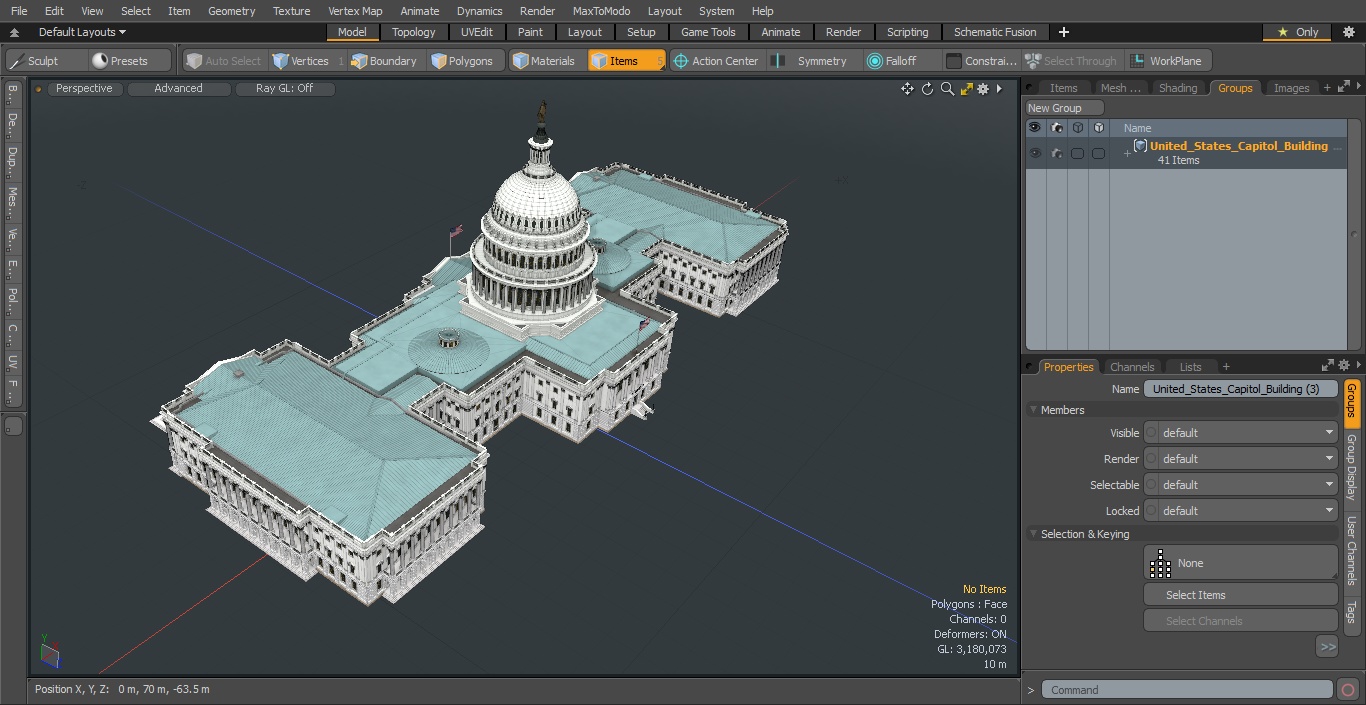Image resolution: width=1366 pixels, height=705 pixels.
Task: Click the Properties panel gear icon
Action: pos(1344,366)
